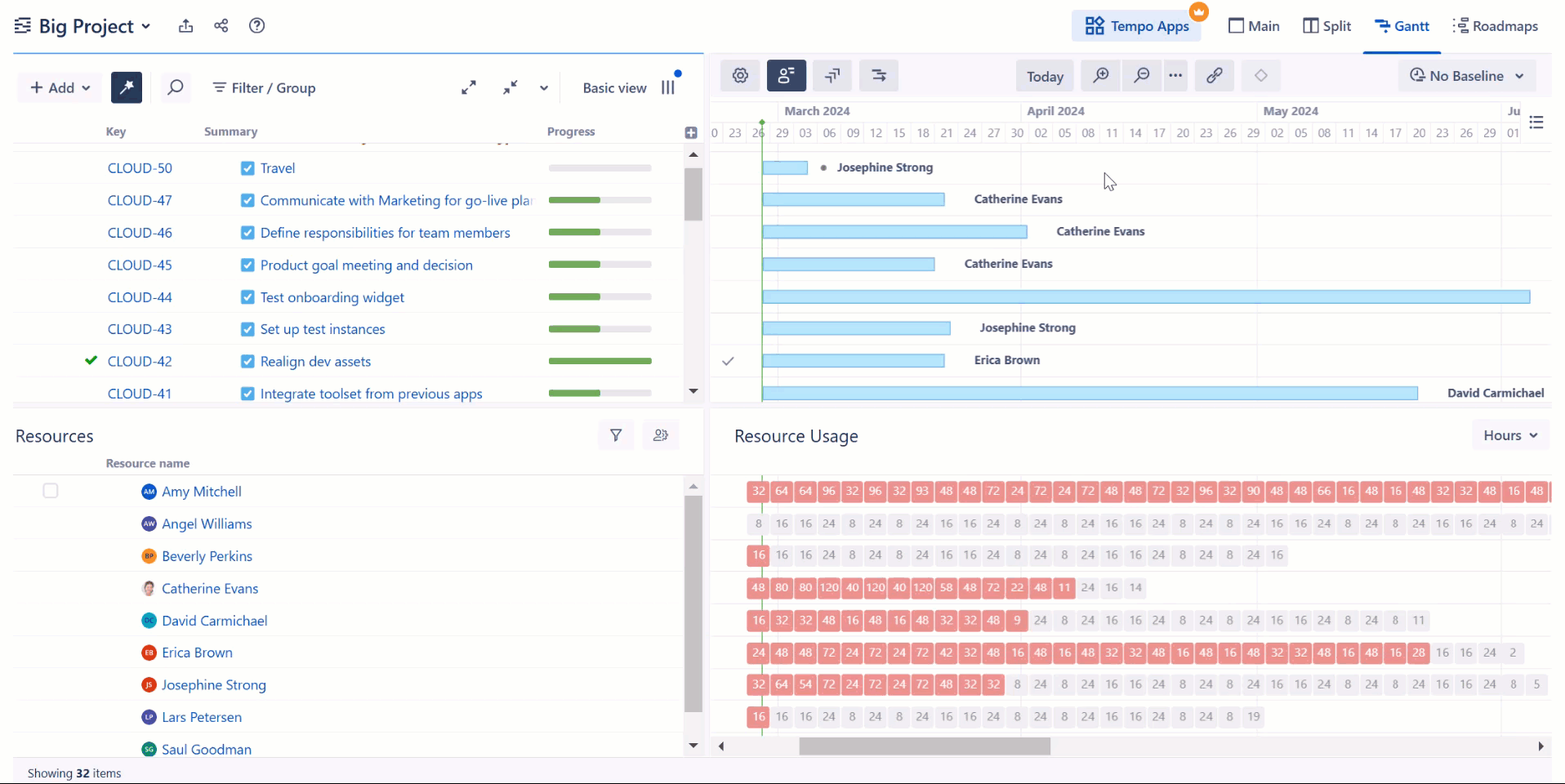Screen dimensions: 1565x784
Task: Switch to the Roadmaps view tab
Action: click(x=1496, y=26)
